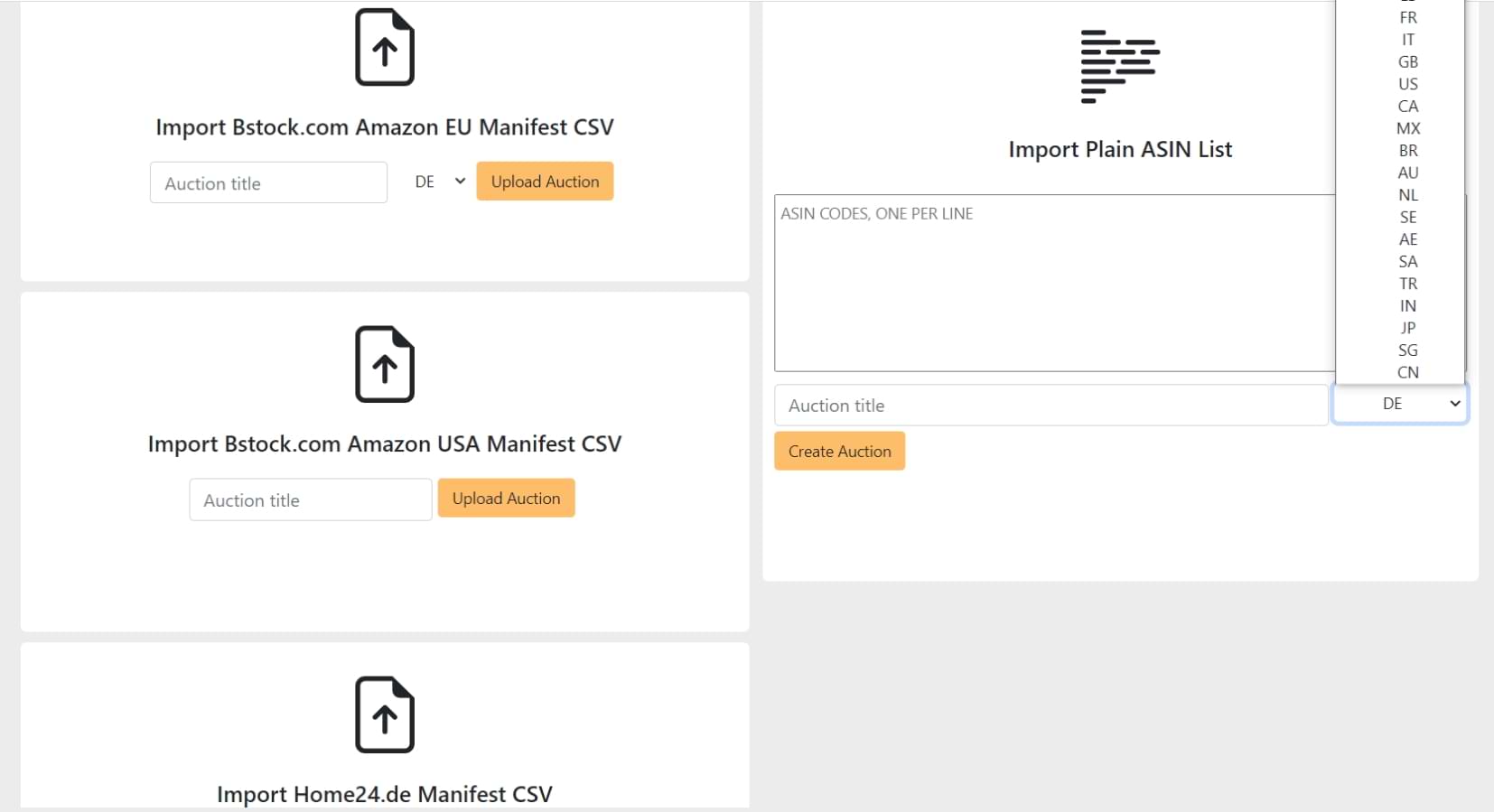
Task: Click the Create Auction button
Action: (x=839, y=452)
